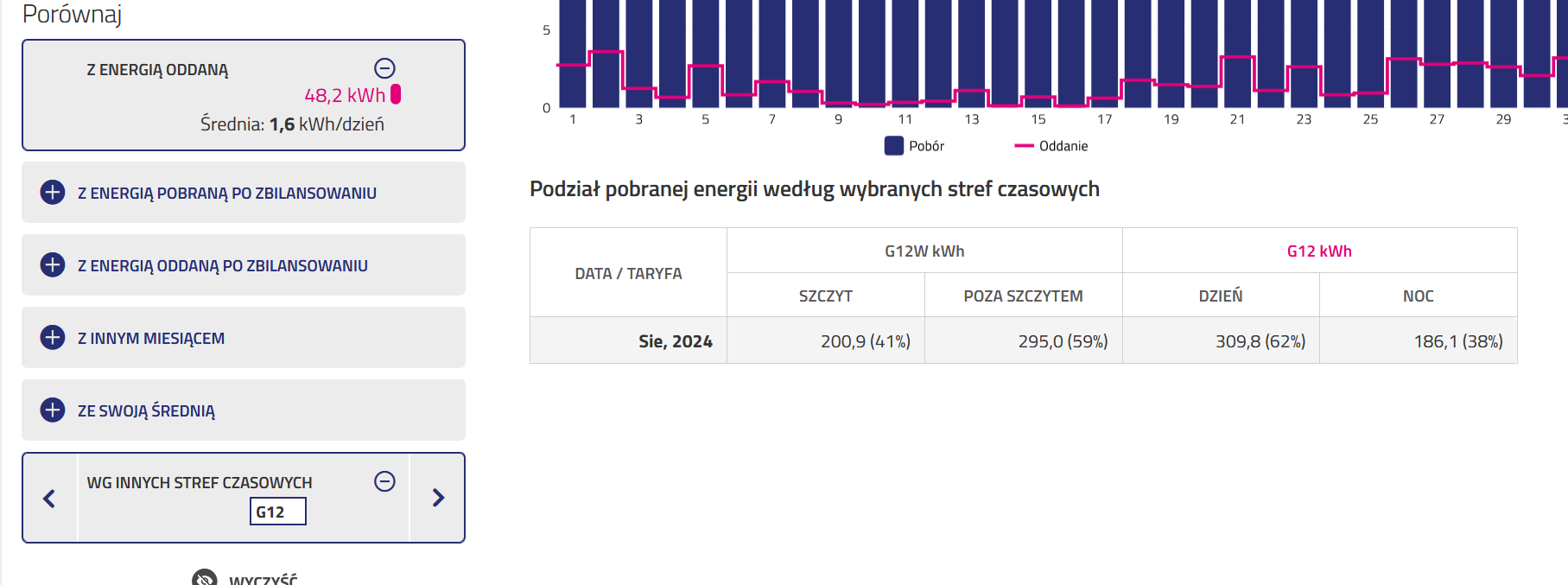Click the Średnia: 1,6 kWh/dzień text
Image resolution: width=1568 pixels, height=585 pixels.
292,124
